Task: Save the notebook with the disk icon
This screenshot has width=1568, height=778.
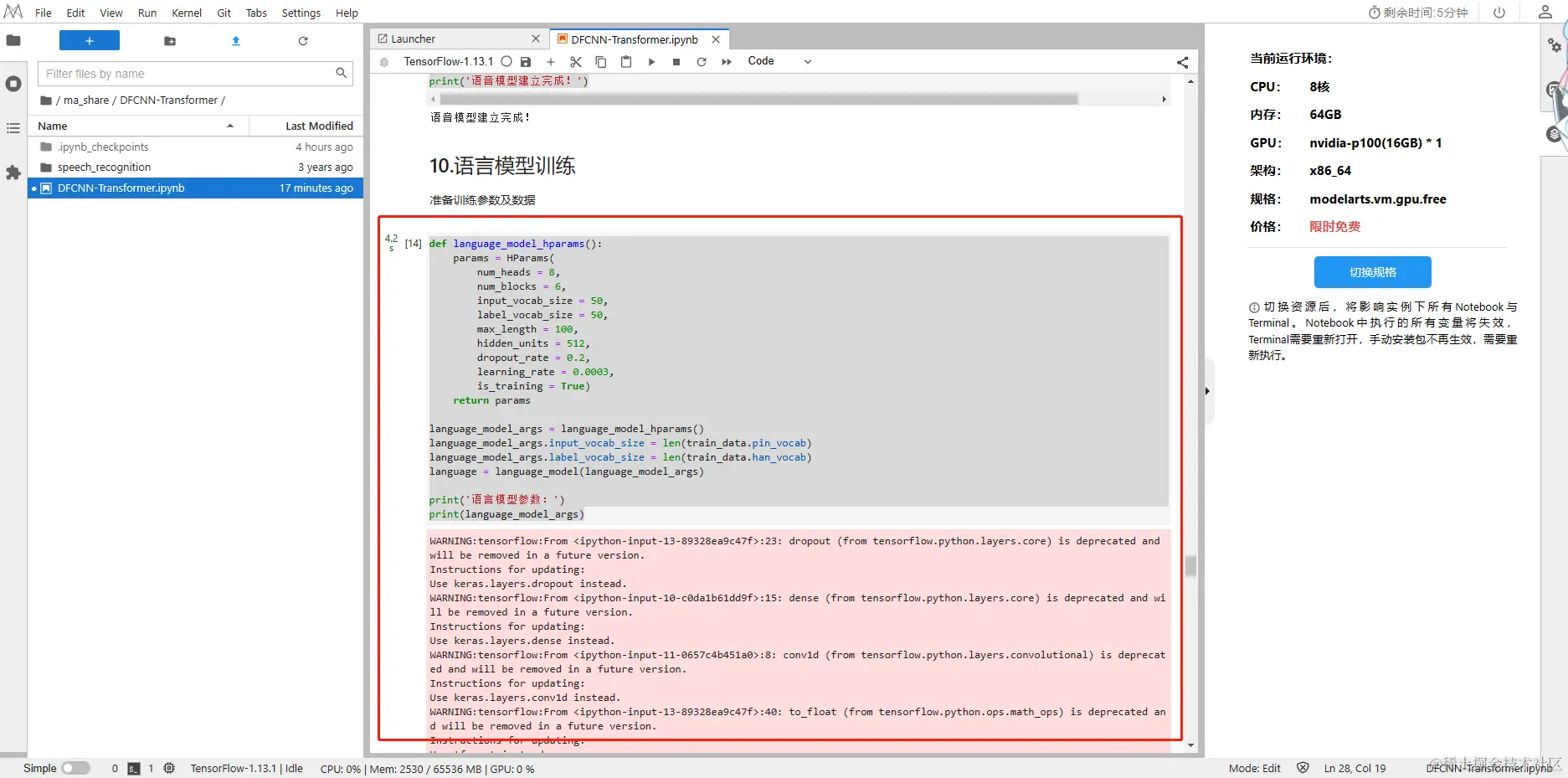Action: pos(526,62)
